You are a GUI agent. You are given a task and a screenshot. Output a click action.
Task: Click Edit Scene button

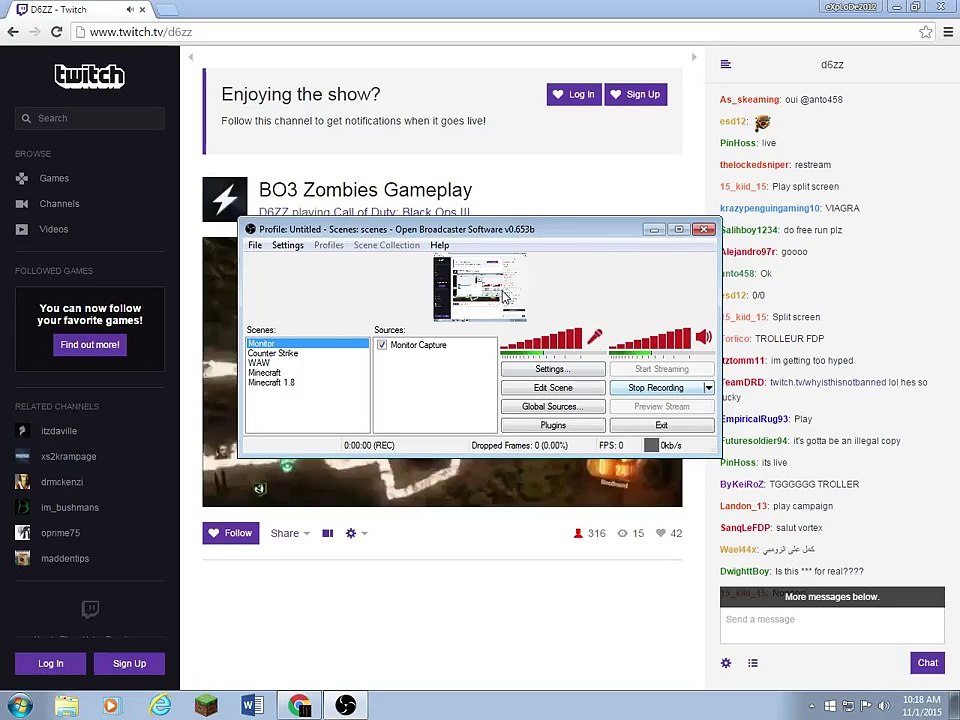(x=553, y=388)
